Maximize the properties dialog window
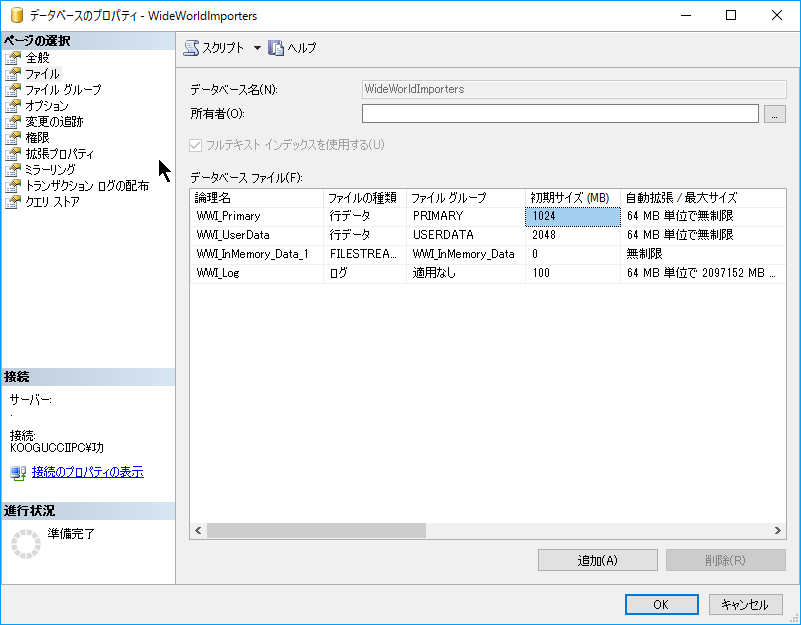This screenshot has height=625, width=801. (x=731, y=15)
